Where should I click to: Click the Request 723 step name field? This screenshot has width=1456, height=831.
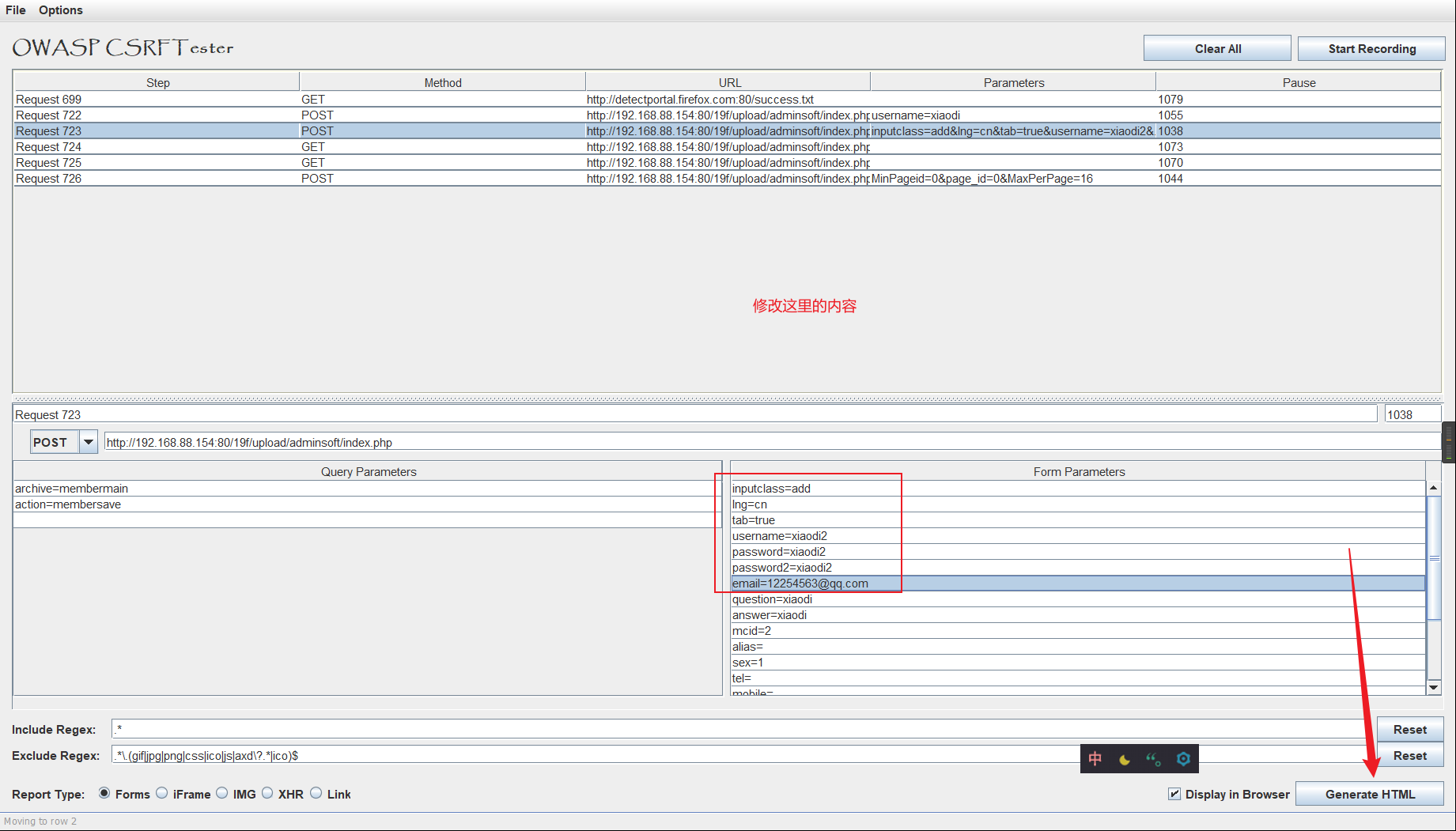click(x=694, y=414)
